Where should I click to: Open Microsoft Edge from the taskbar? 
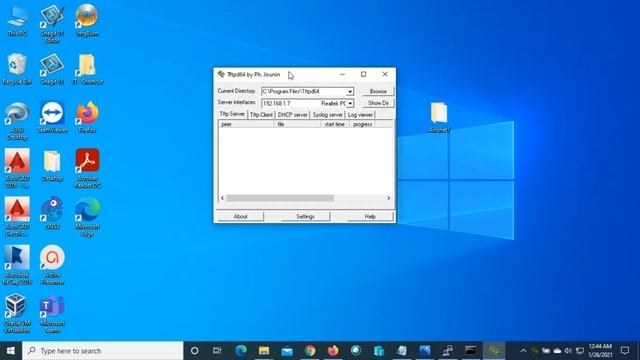pos(241,350)
